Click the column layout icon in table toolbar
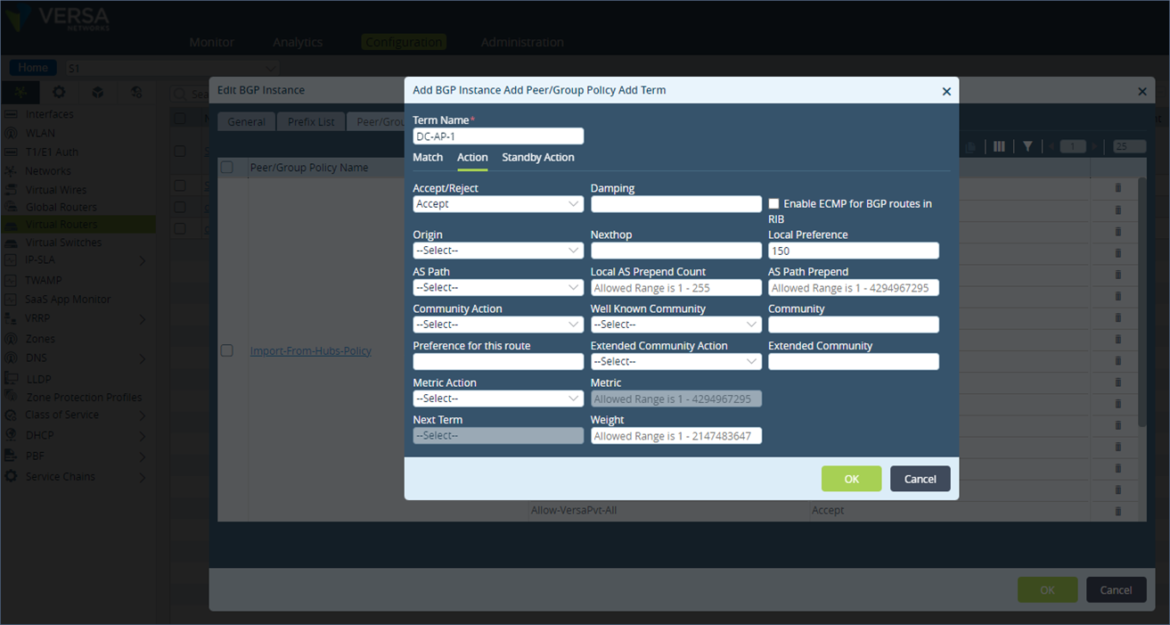 click(998, 147)
